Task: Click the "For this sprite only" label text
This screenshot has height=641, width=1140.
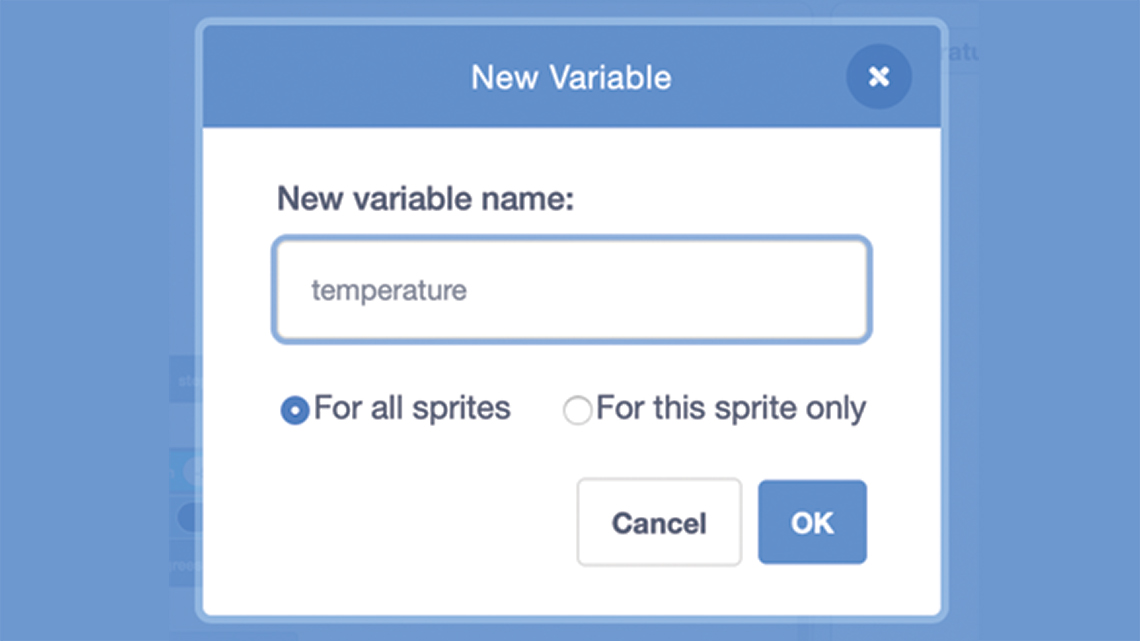Action: click(731, 408)
